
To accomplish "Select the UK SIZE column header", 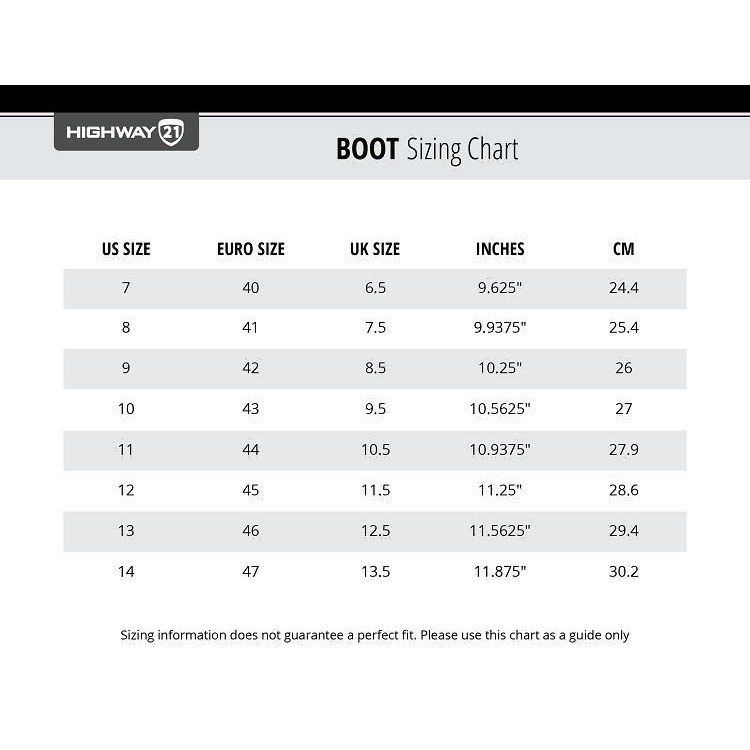I will pos(375,249).
